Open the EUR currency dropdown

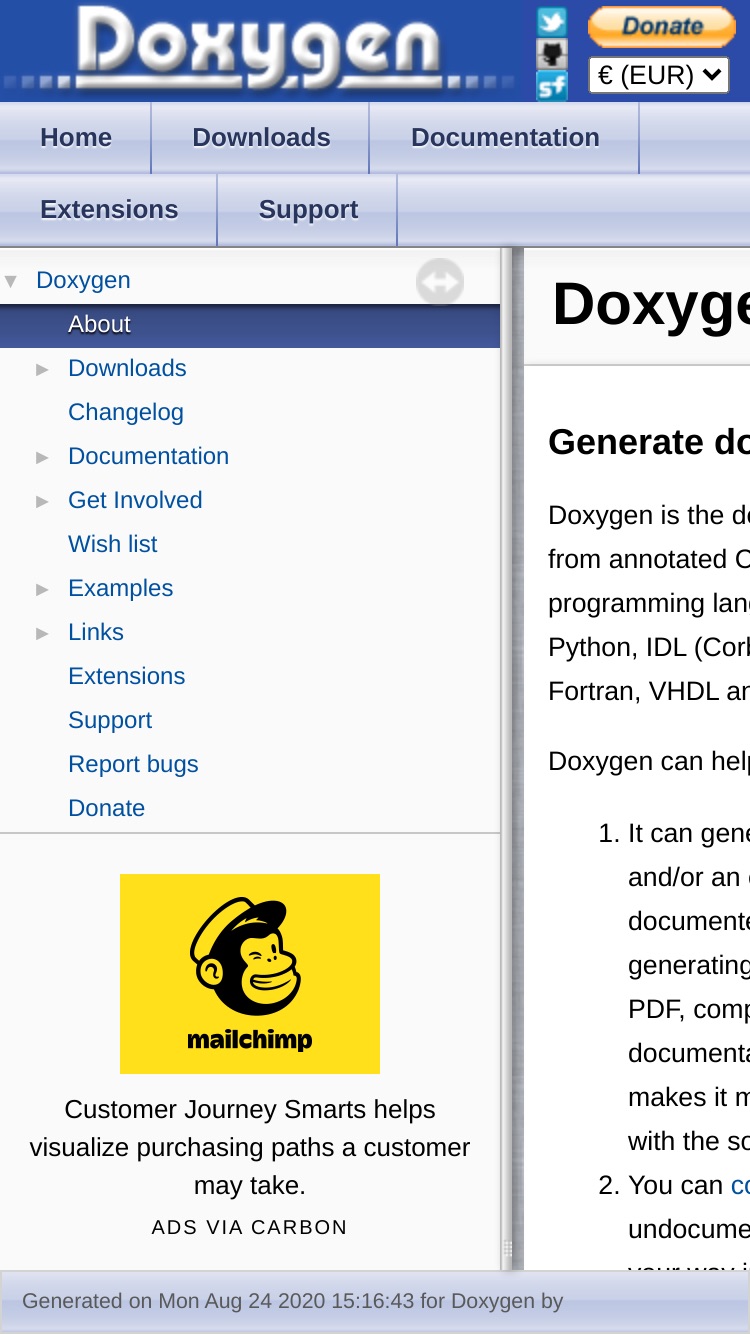pos(659,75)
